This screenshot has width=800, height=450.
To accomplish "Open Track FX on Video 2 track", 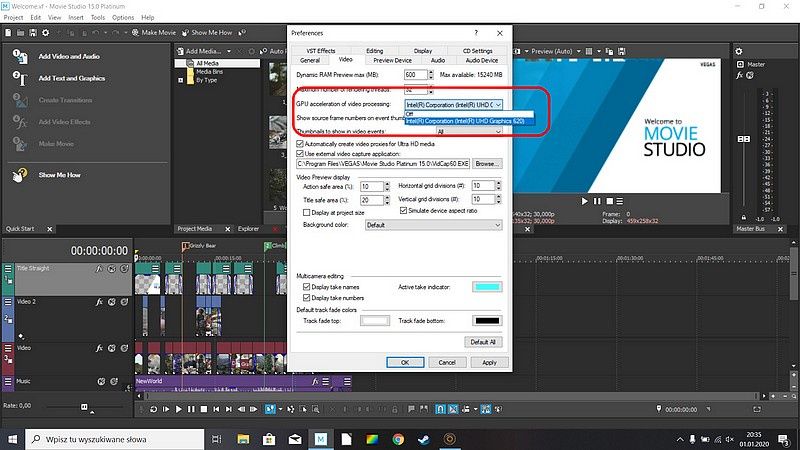I will point(99,302).
